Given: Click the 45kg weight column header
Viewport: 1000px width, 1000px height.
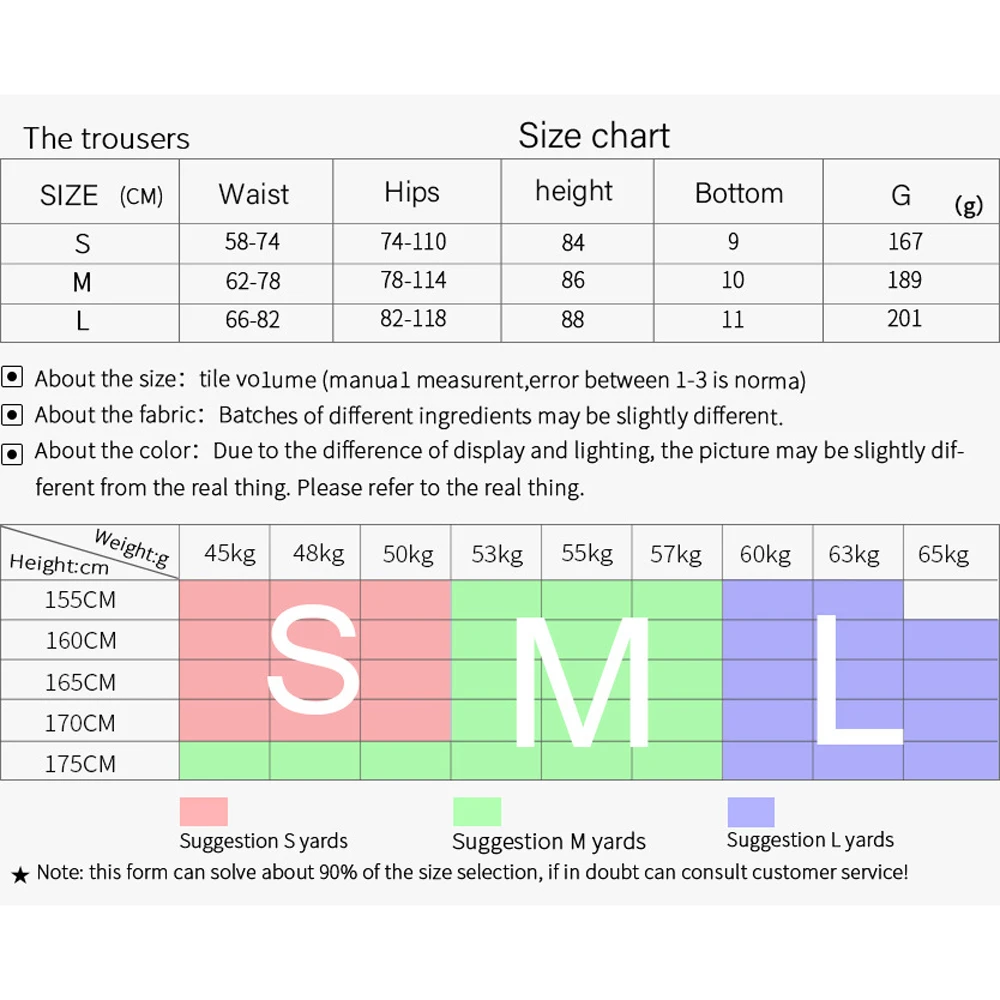Looking at the screenshot, I should pos(230,554).
